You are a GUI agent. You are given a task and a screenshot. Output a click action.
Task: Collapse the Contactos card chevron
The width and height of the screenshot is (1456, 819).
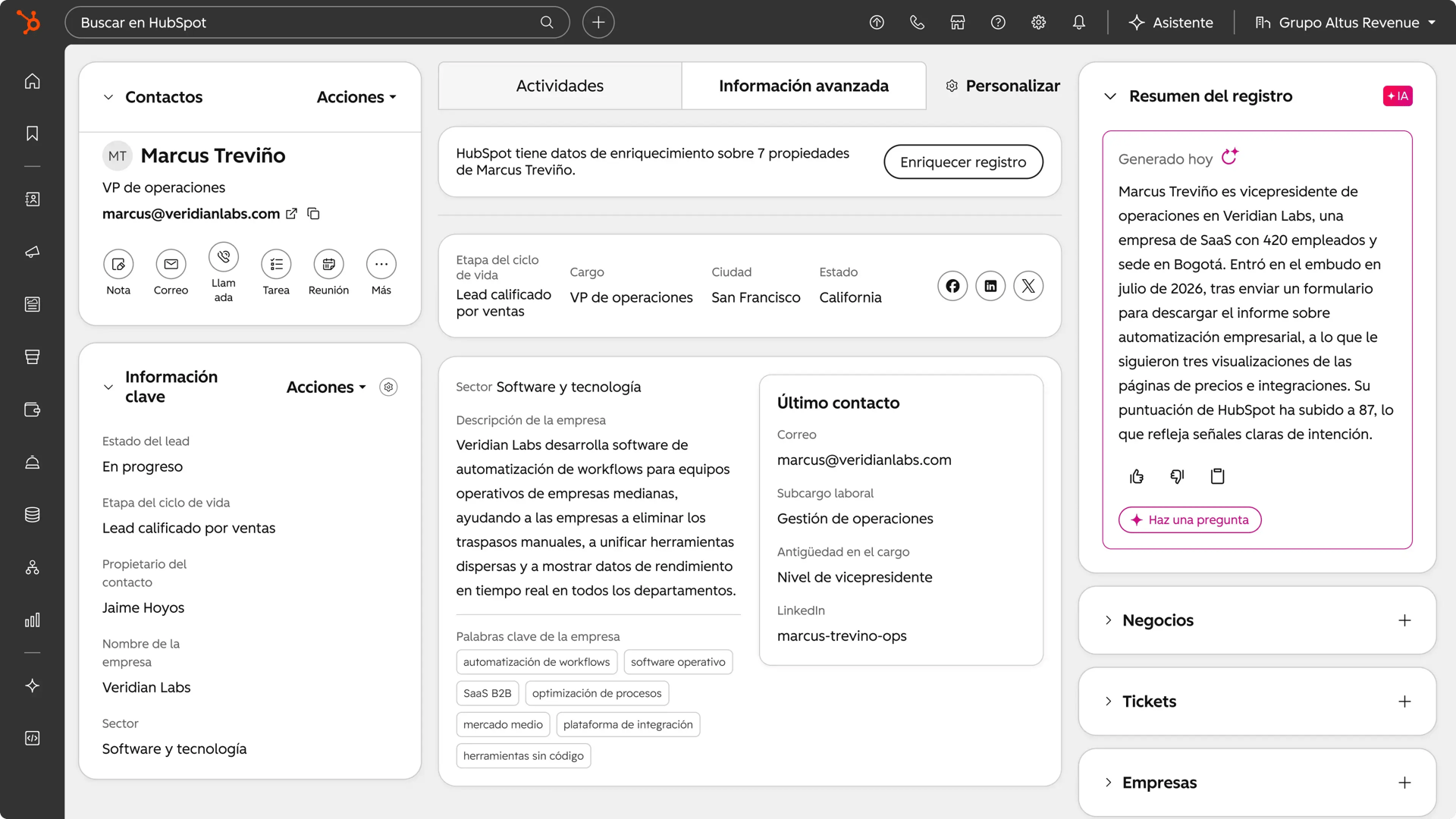point(108,97)
